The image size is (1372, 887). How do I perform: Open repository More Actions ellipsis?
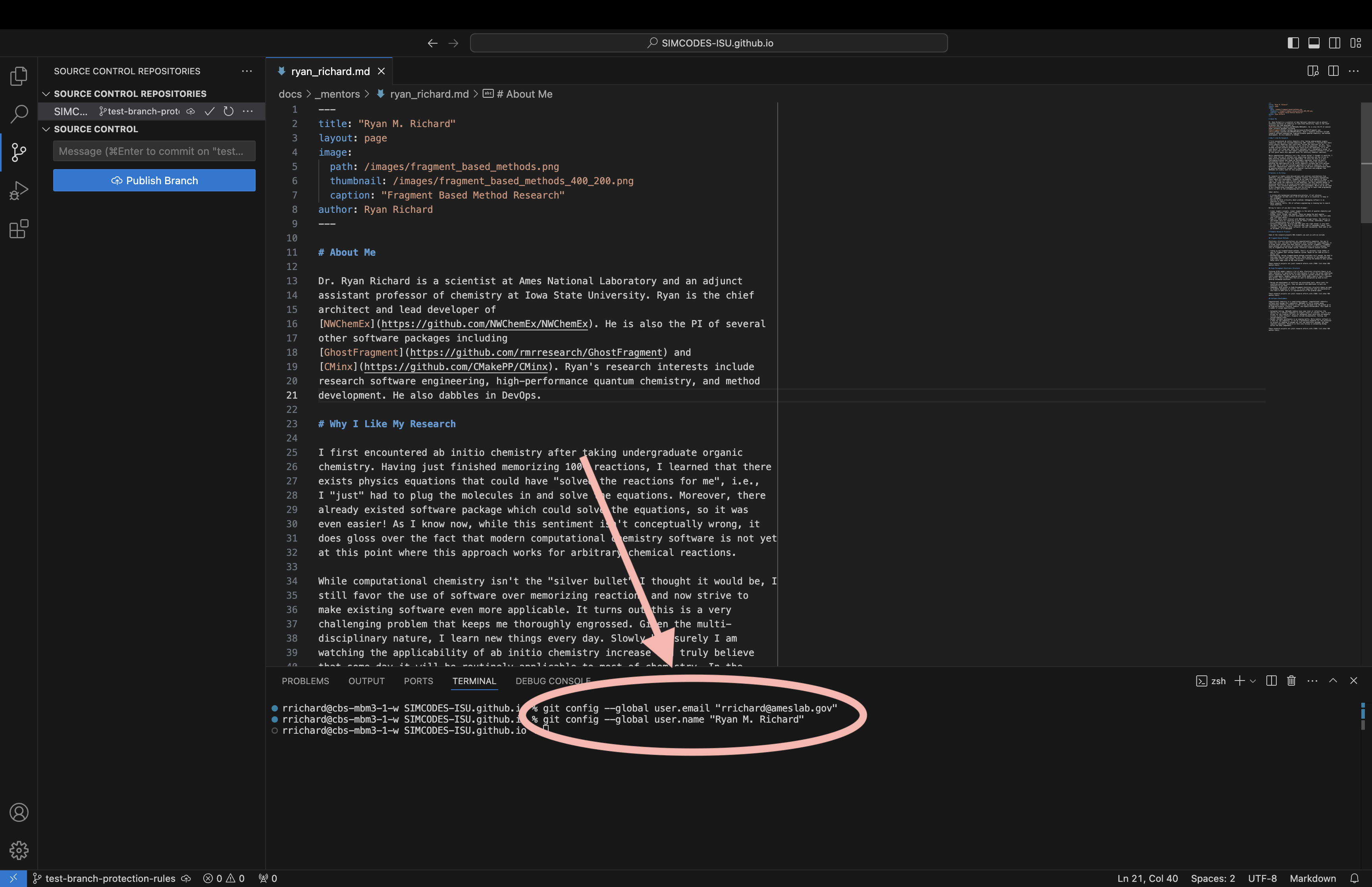[x=248, y=111]
